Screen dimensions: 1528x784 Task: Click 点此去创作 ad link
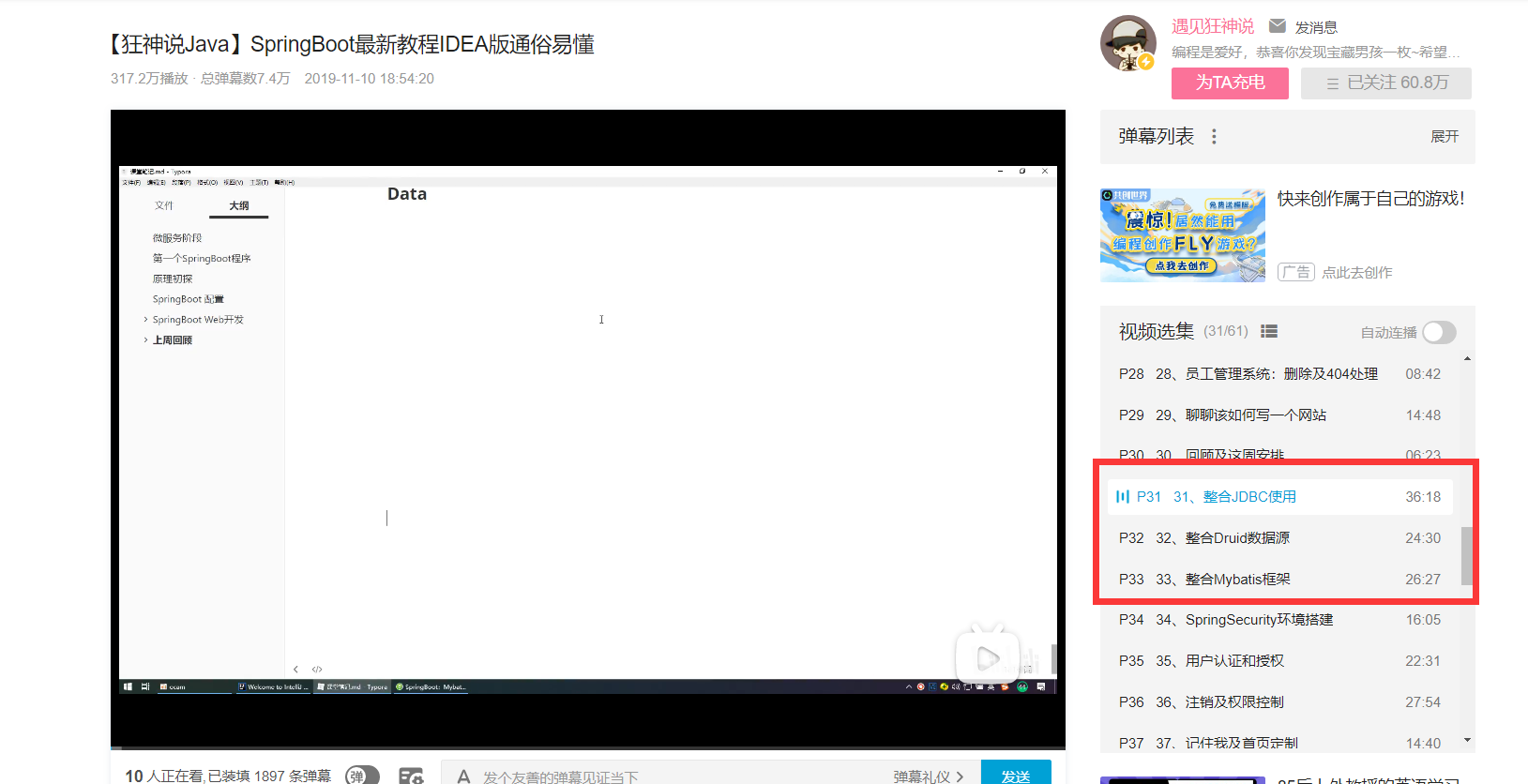1357,272
